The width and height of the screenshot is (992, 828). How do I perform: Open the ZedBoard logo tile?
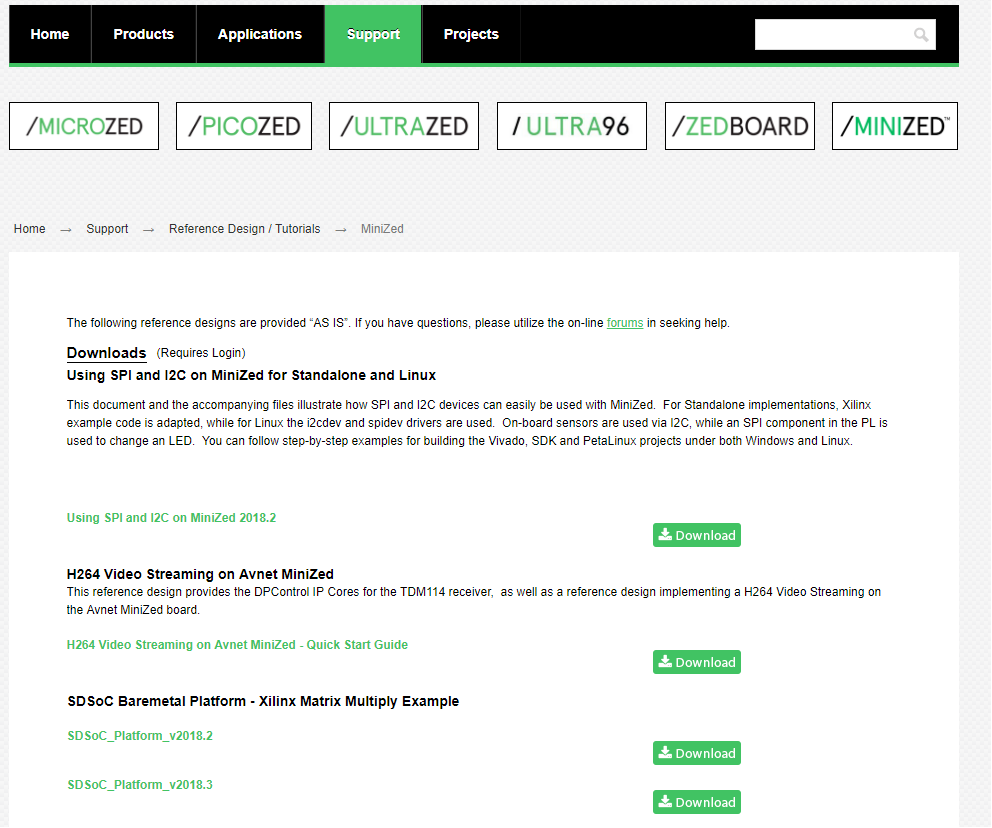tap(740, 126)
